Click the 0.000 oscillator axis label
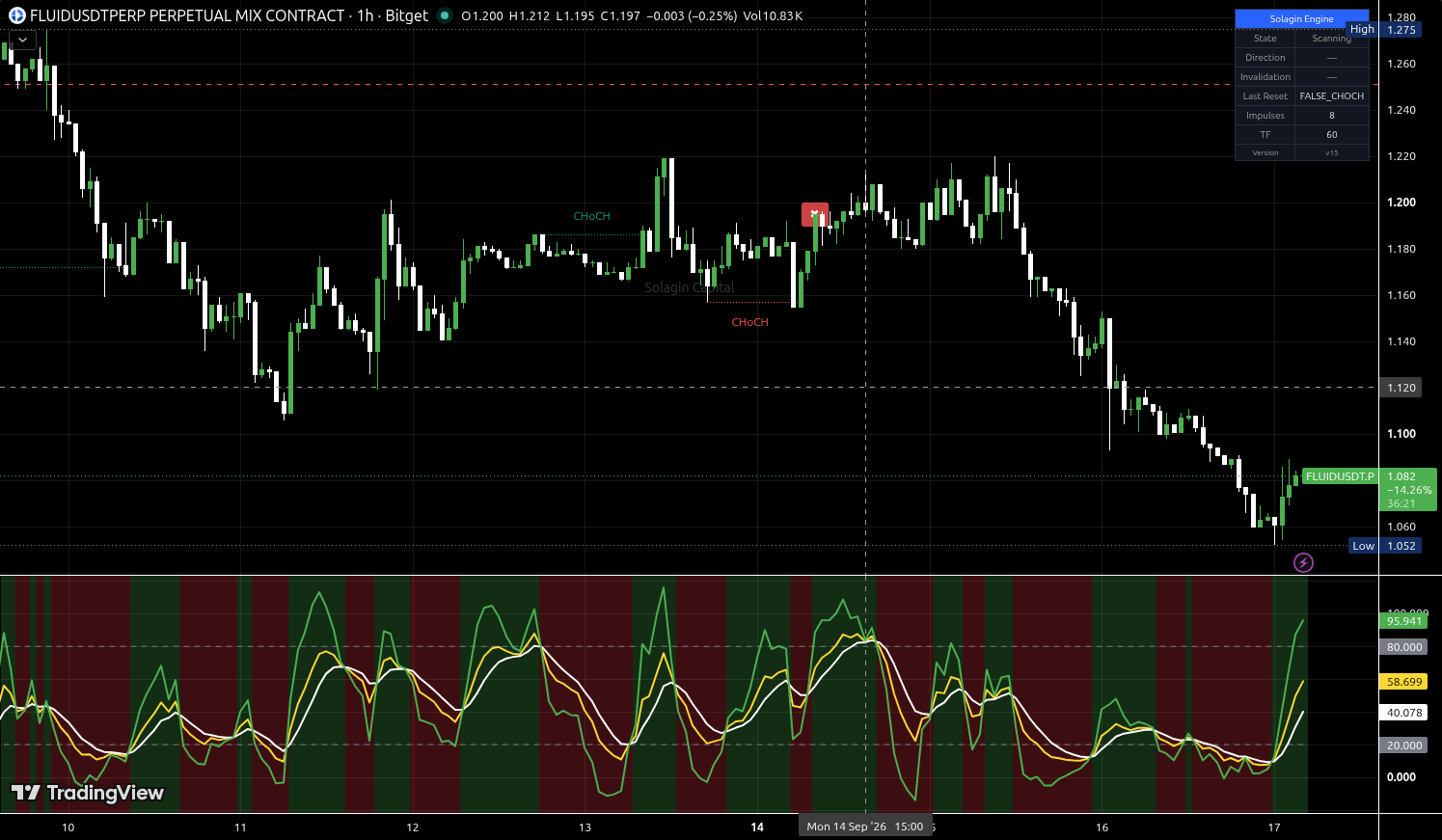 (1401, 777)
